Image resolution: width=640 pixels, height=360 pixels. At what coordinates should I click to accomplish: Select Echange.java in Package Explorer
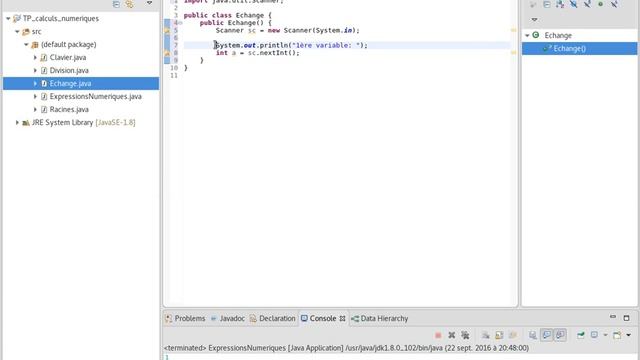[x=70, y=83]
